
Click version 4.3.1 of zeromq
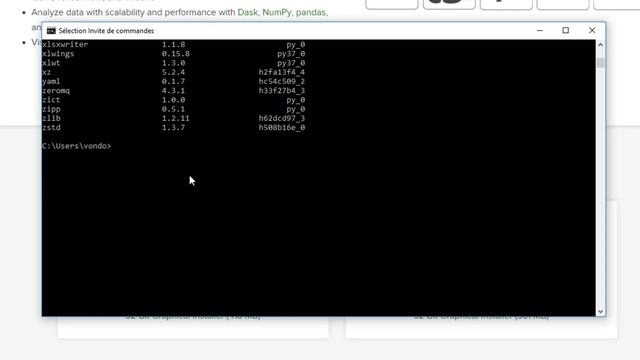tap(173, 91)
